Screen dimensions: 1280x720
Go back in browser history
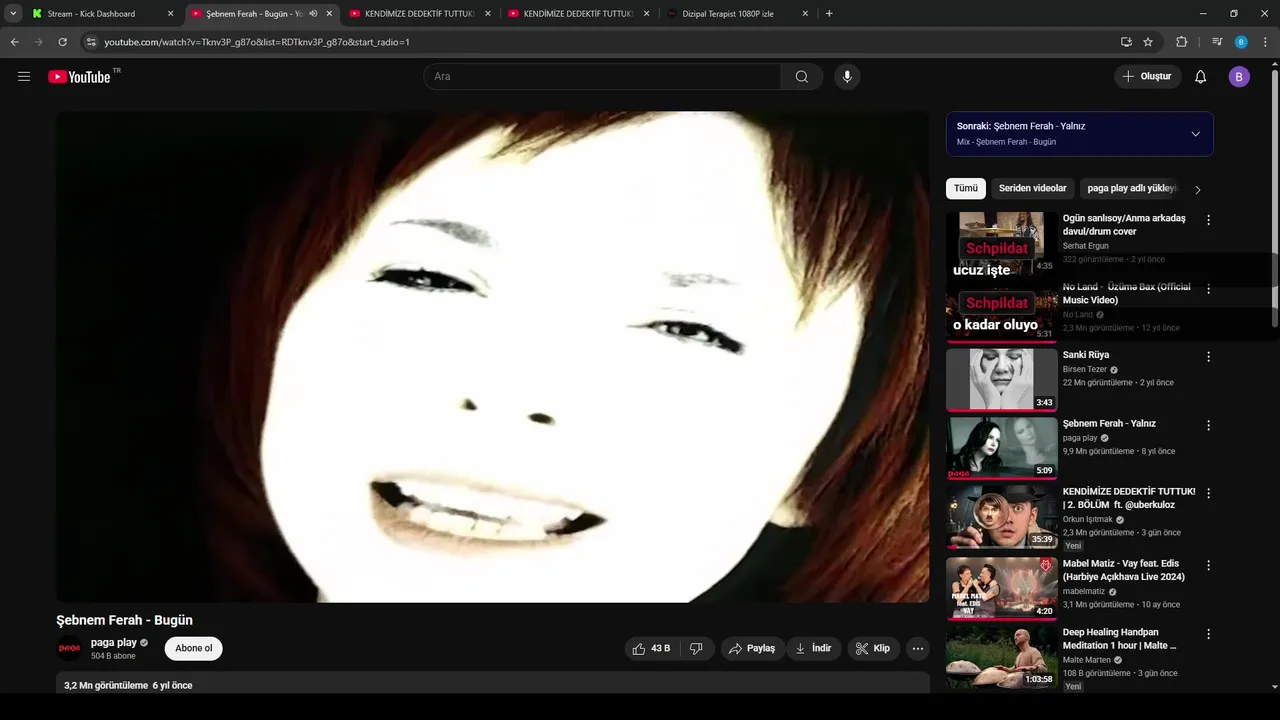click(15, 42)
